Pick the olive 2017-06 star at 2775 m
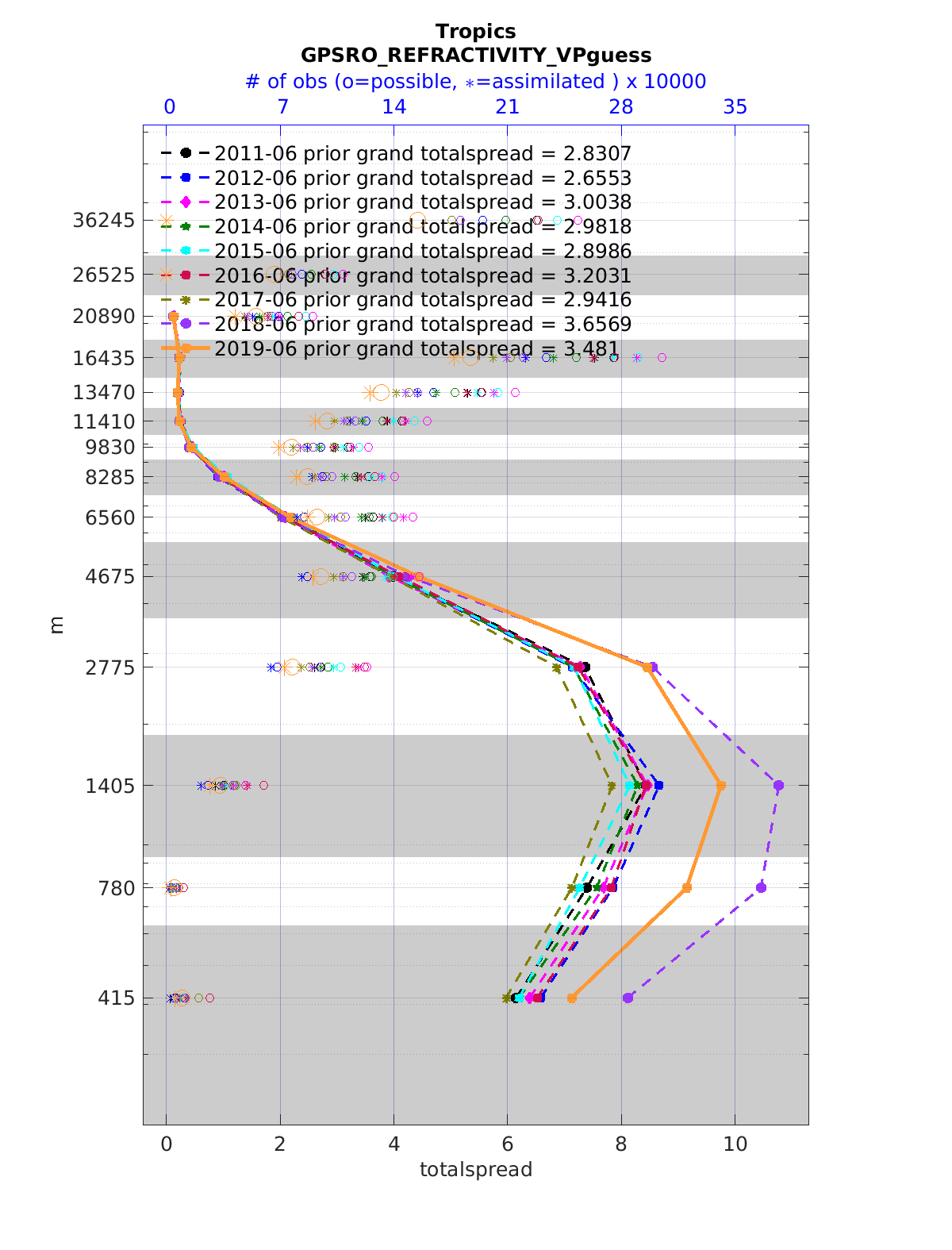952x1250 pixels. [x=556, y=668]
